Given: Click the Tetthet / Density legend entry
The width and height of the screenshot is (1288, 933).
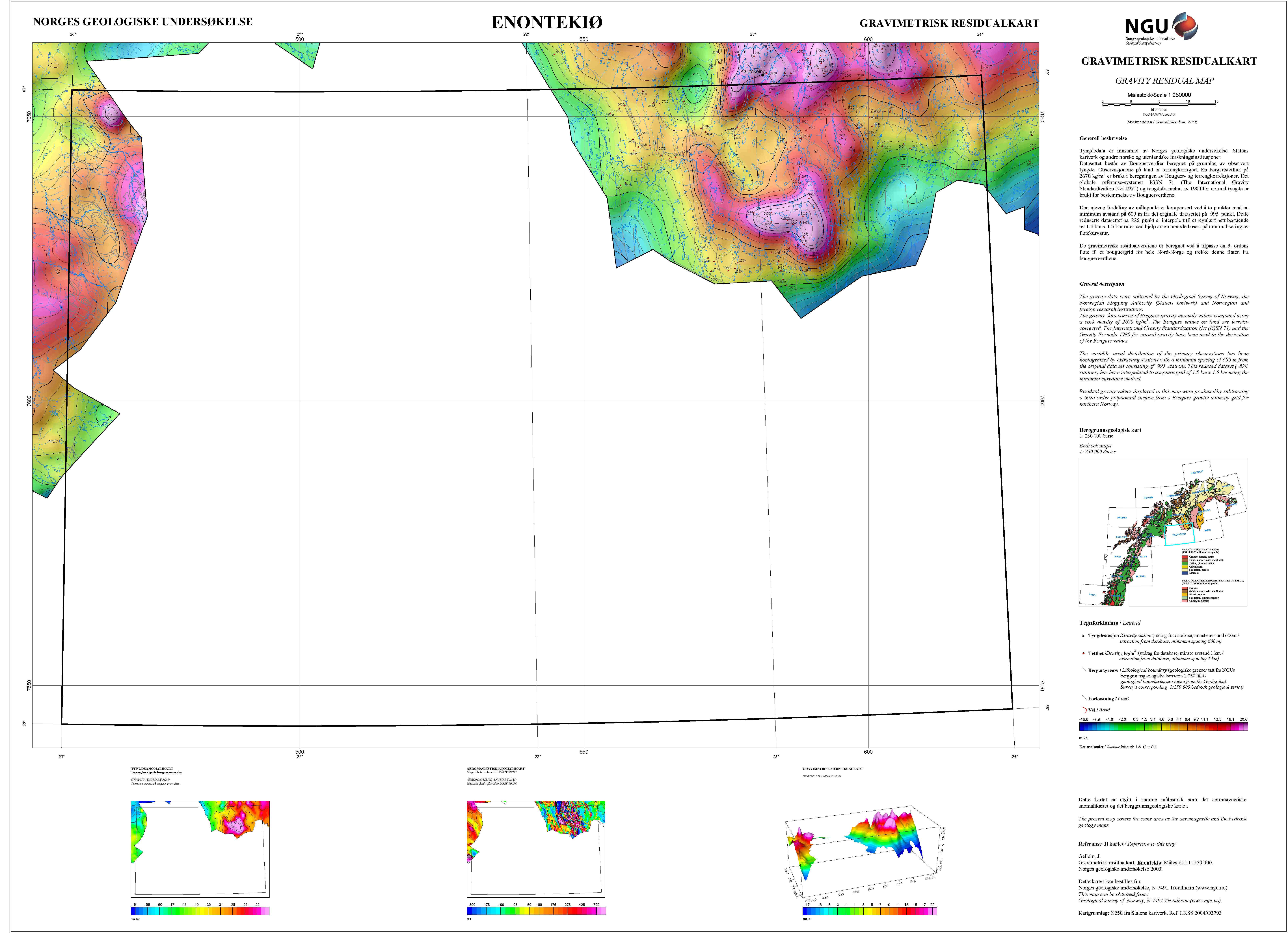Looking at the screenshot, I should [1156, 655].
